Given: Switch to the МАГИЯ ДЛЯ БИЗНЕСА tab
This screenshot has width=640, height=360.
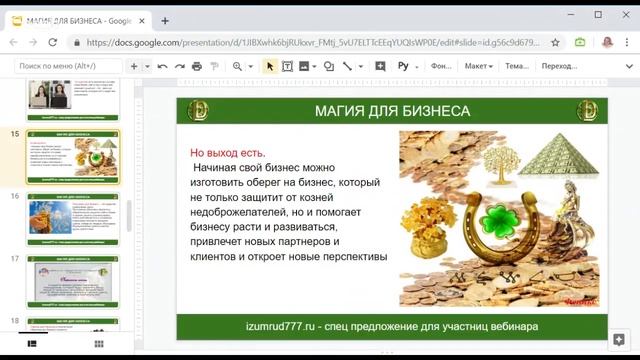Looking at the screenshot, I should pos(78,21).
